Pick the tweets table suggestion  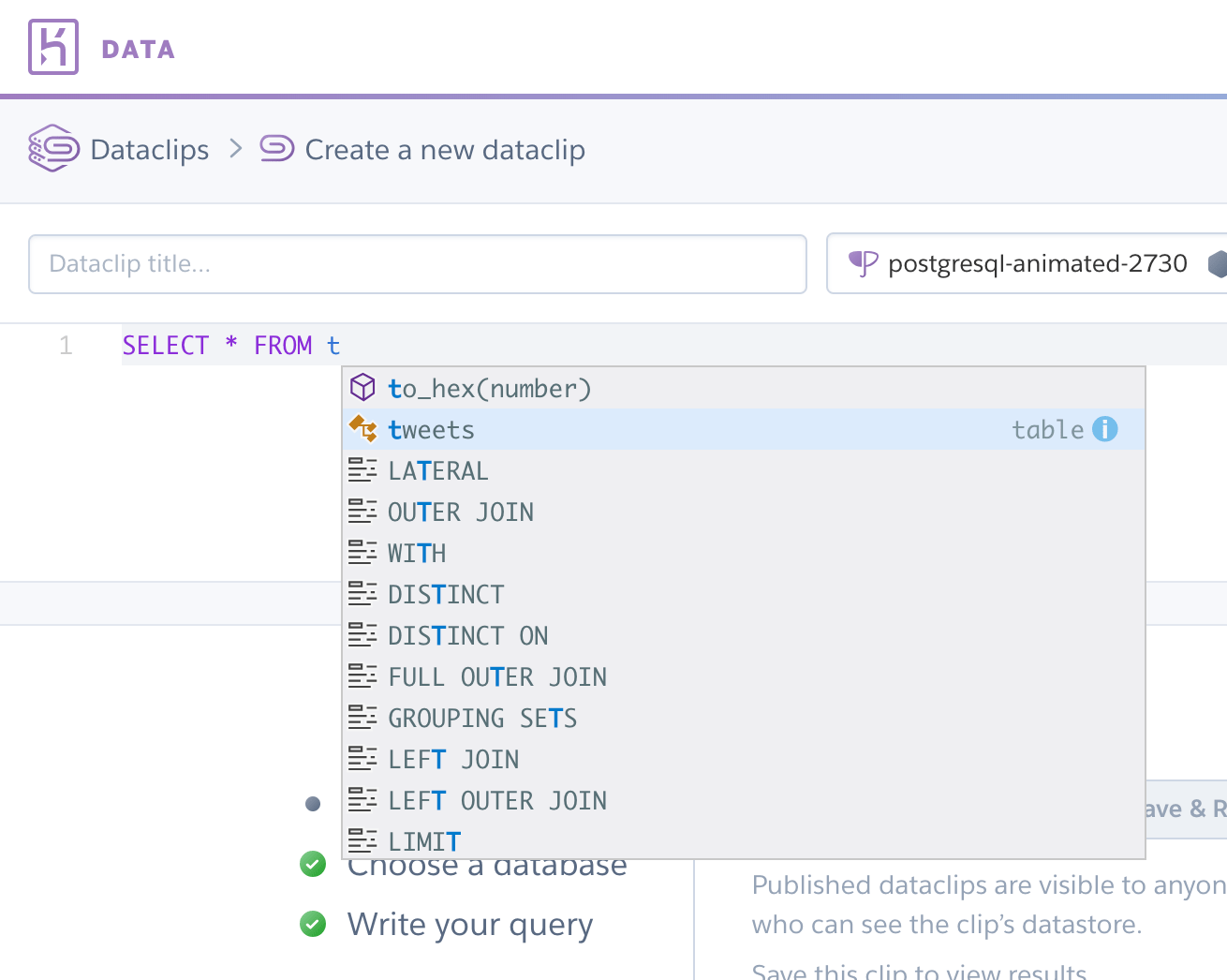[x=744, y=429]
